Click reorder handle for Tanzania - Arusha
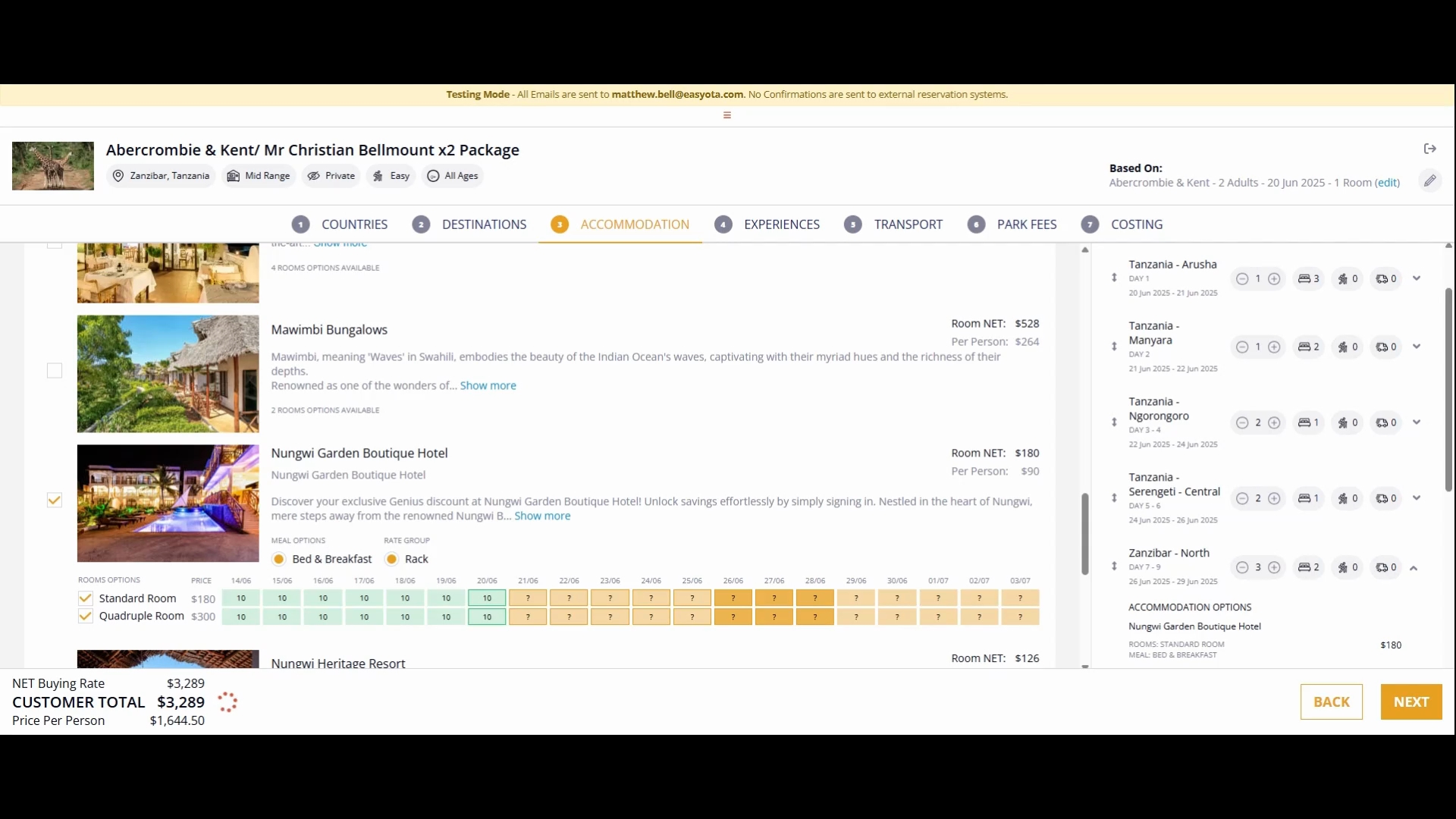 [1114, 278]
